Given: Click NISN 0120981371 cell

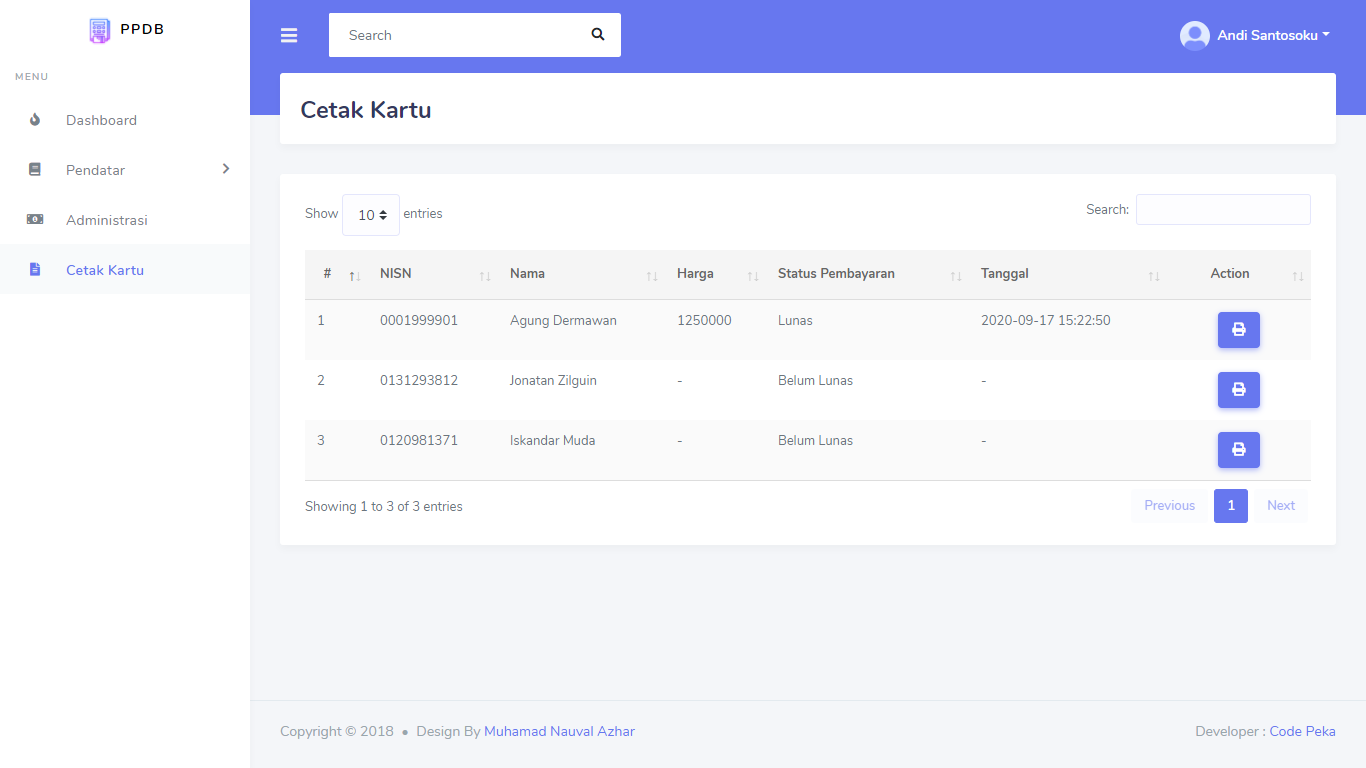Looking at the screenshot, I should click(419, 441).
